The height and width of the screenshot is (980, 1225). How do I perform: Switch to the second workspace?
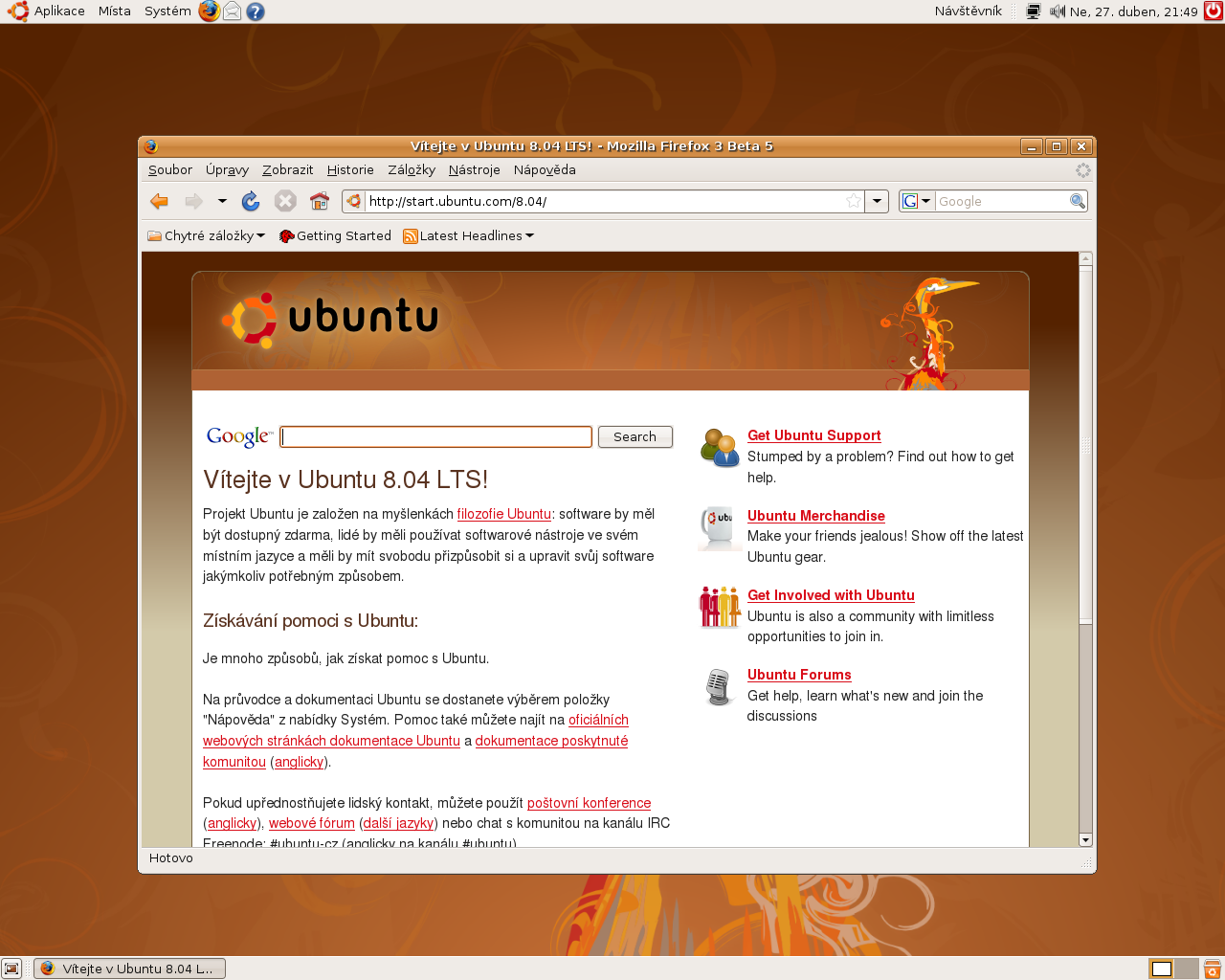coord(1186,969)
